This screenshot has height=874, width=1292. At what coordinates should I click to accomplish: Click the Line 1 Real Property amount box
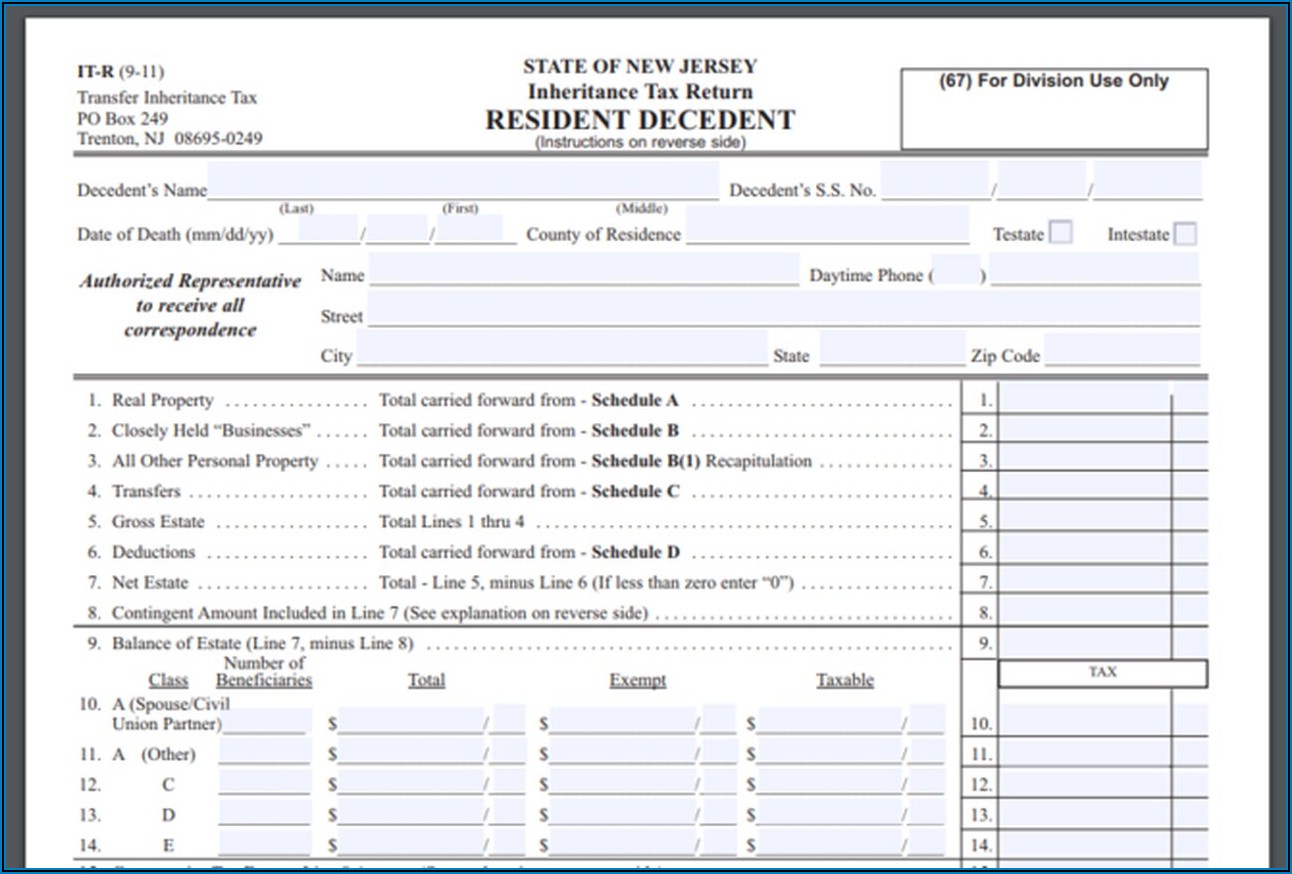1084,399
